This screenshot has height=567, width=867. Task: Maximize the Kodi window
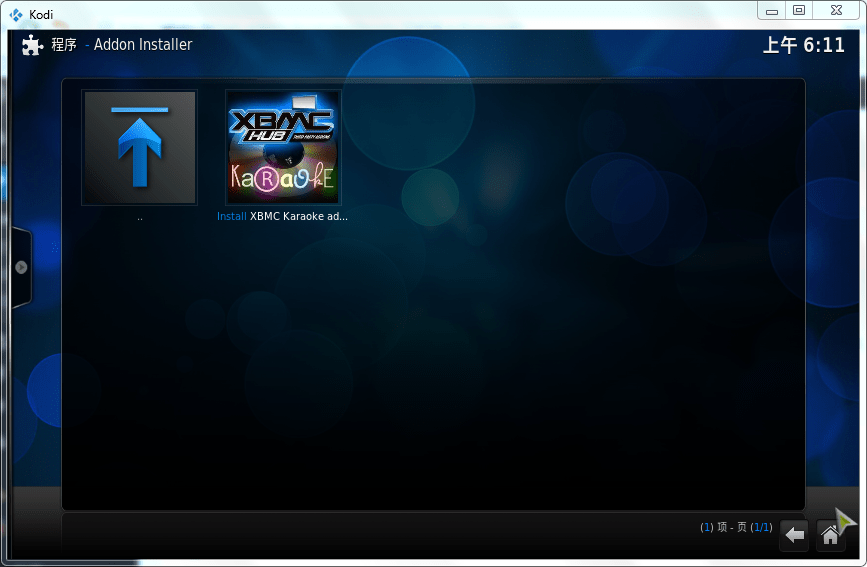[798, 10]
